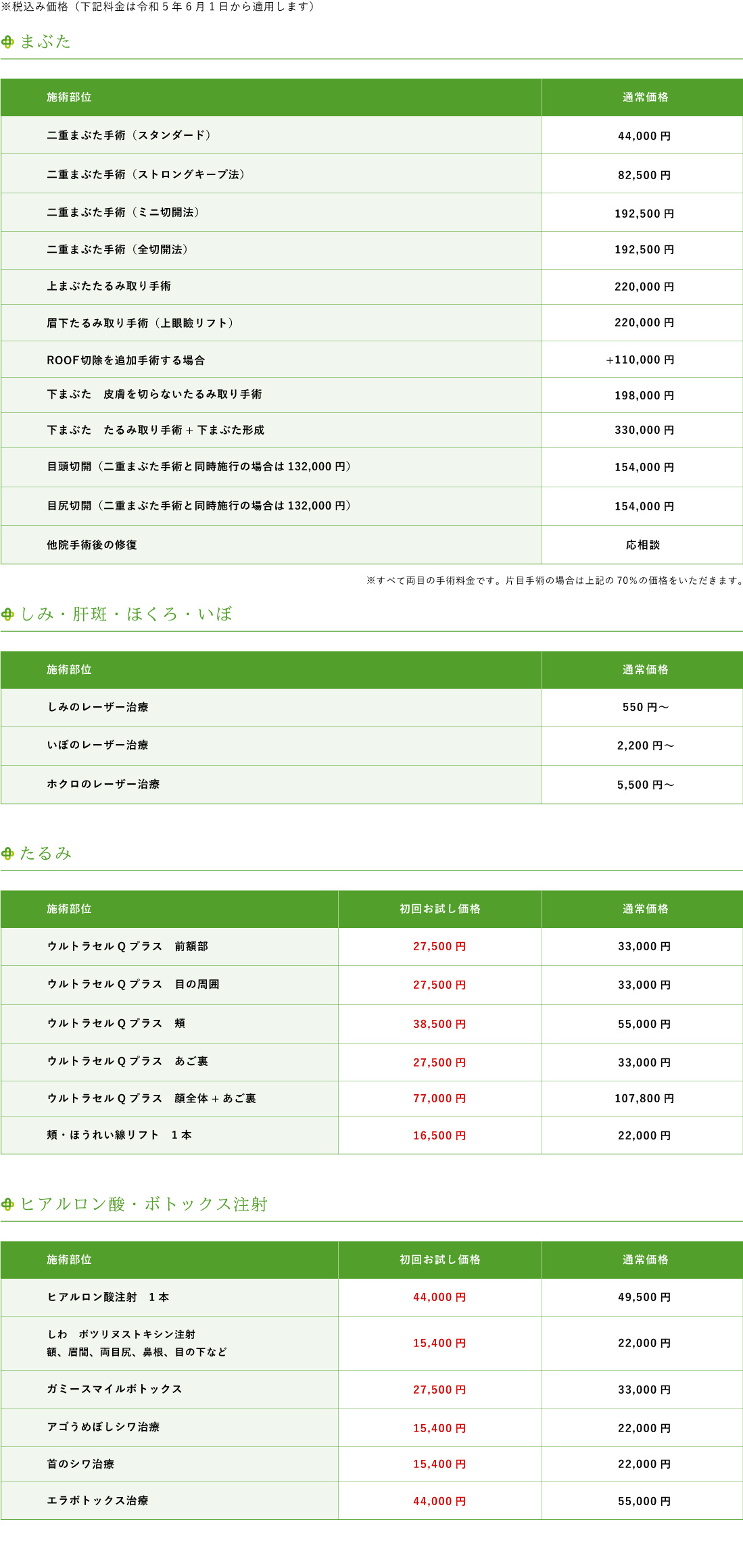Click the clover icon beside まぶた heading
The height and width of the screenshot is (1568, 743).
(x=8, y=43)
